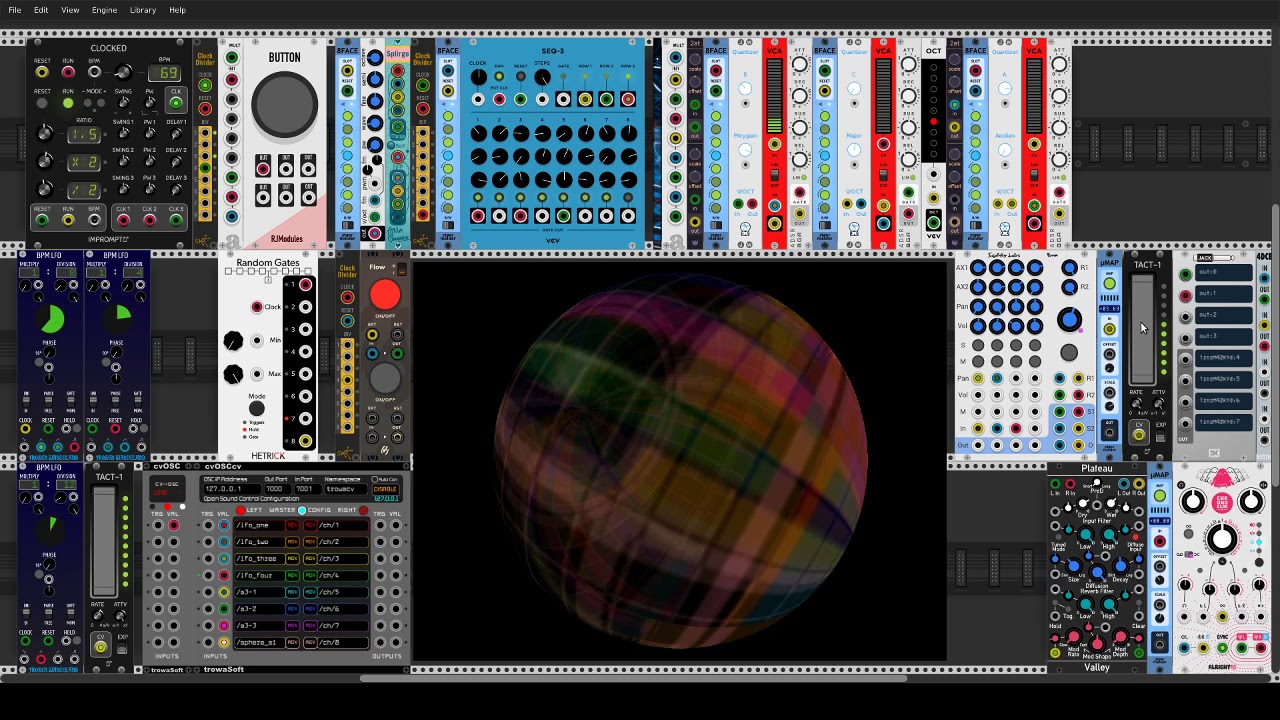
Task: Click the Clocked SWING 1 knob
Action: coord(123,133)
